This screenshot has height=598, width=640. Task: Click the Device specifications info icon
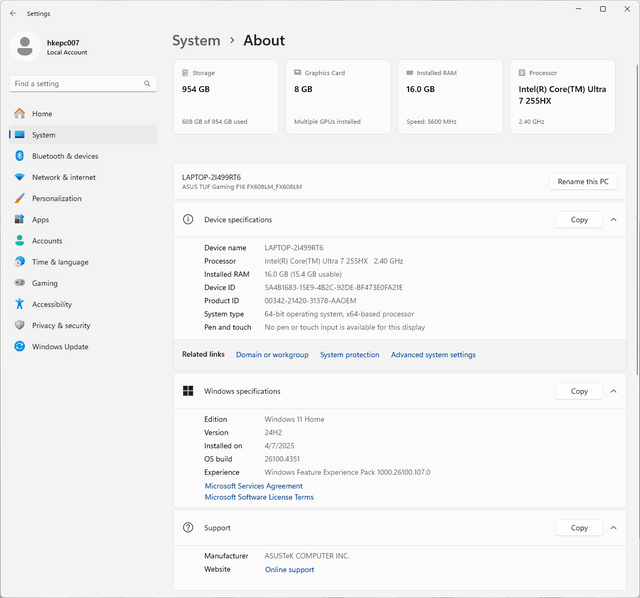pyautogui.click(x=188, y=220)
